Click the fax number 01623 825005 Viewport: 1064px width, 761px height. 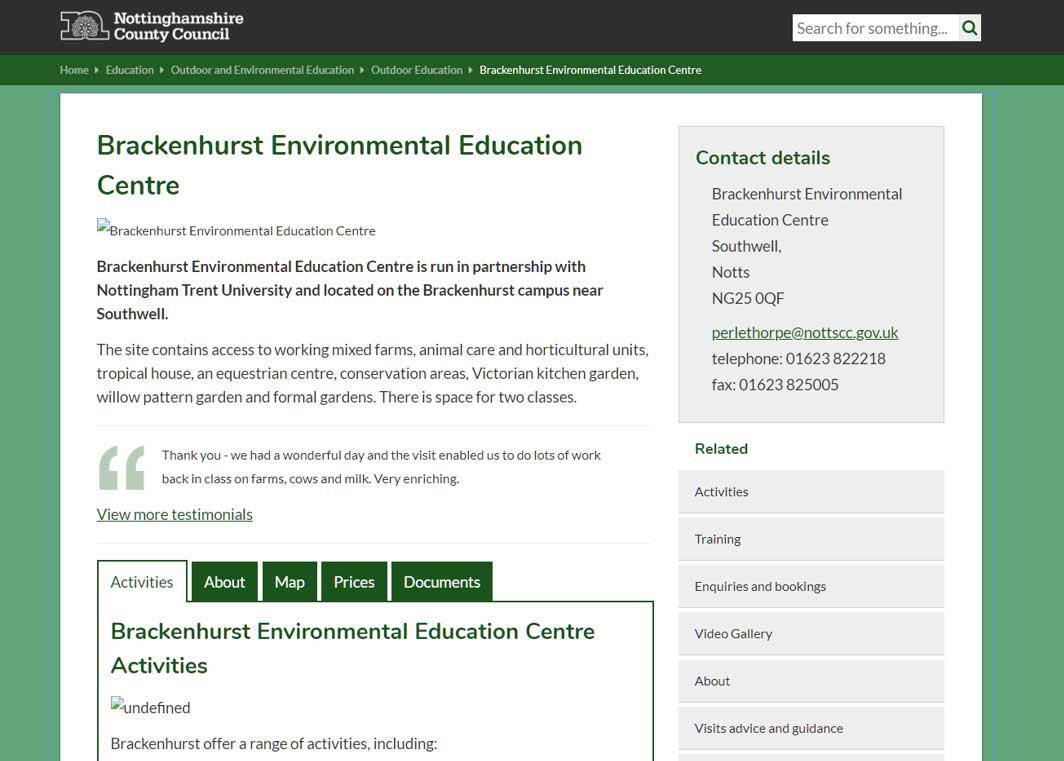coord(788,385)
